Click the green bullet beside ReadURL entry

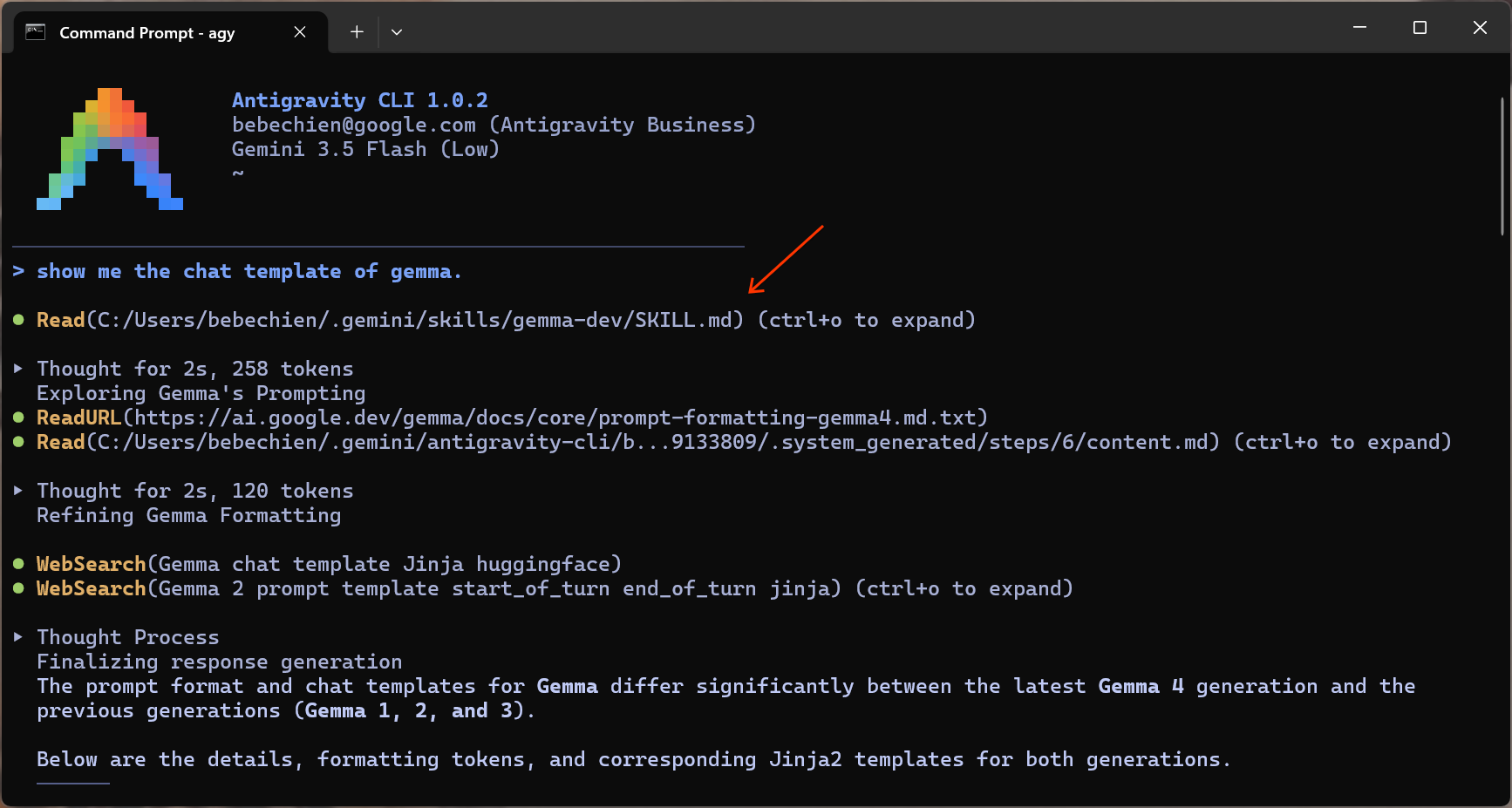[18, 418]
